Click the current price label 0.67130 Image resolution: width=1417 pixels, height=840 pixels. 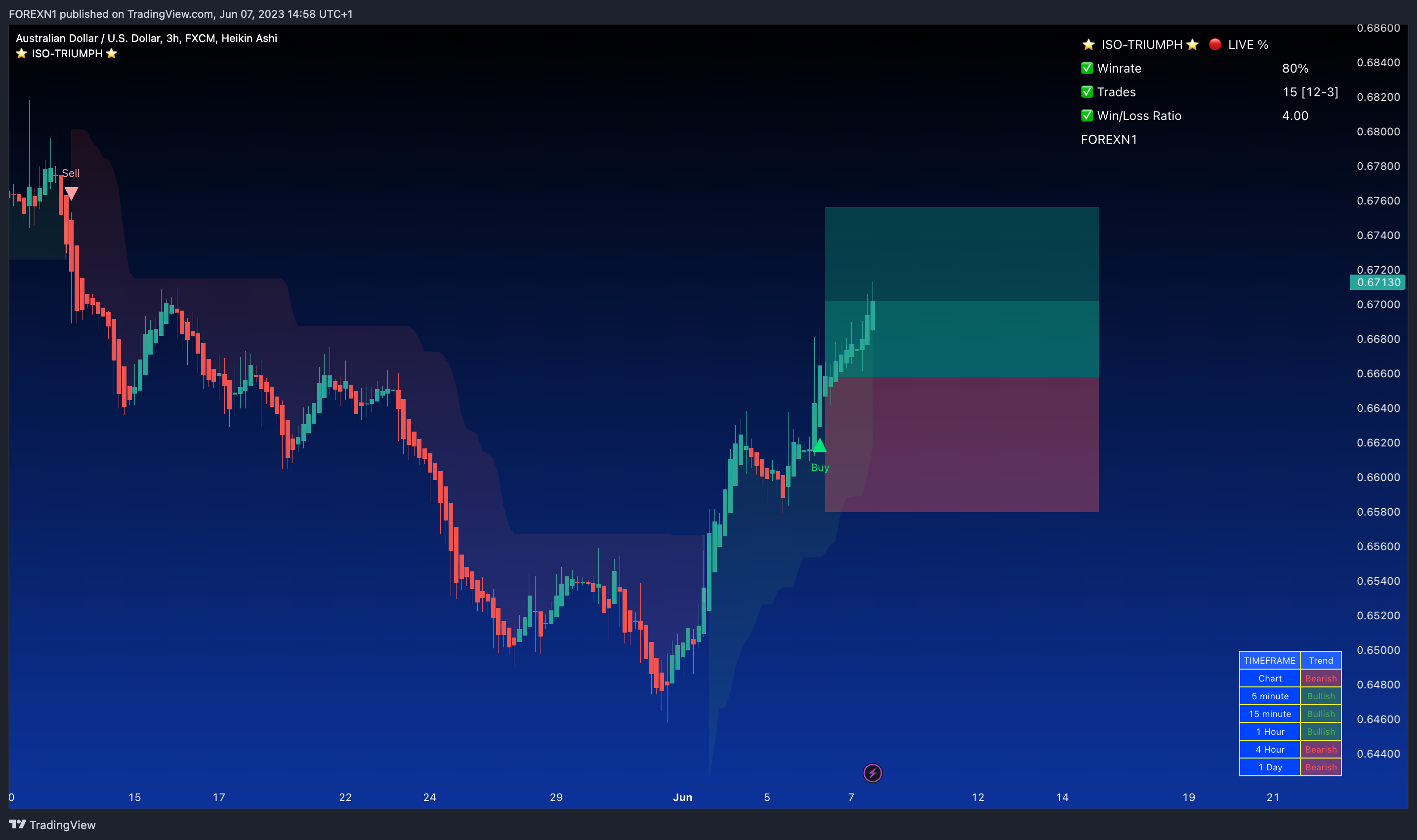pyautogui.click(x=1378, y=282)
